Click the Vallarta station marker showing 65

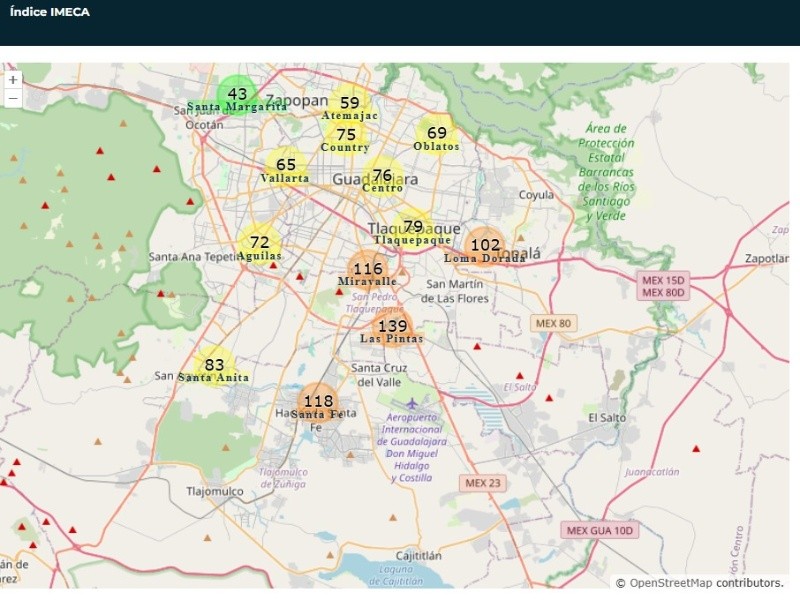click(x=286, y=165)
